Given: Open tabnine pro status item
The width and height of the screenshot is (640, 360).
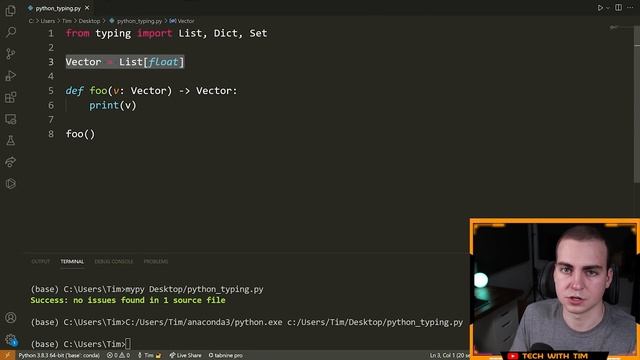Looking at the screenshot, I should [x=226, y=356].
